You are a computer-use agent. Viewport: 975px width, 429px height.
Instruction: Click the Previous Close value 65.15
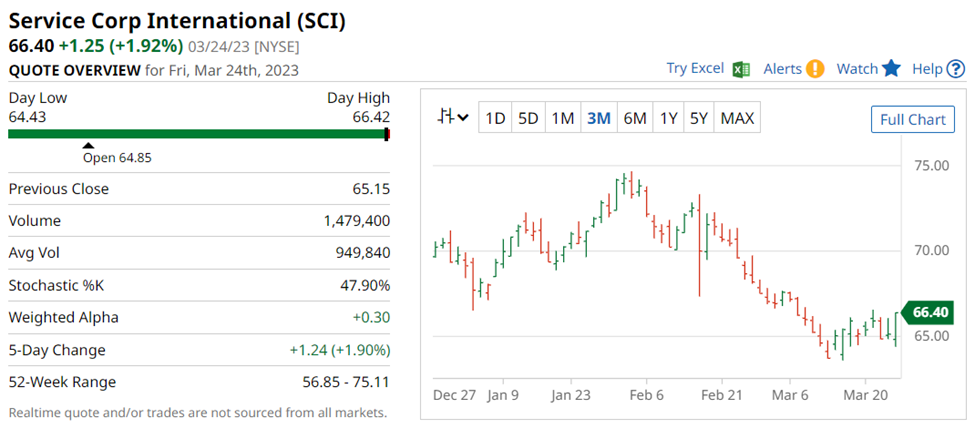pyautogui.click(x=371, y=189)
